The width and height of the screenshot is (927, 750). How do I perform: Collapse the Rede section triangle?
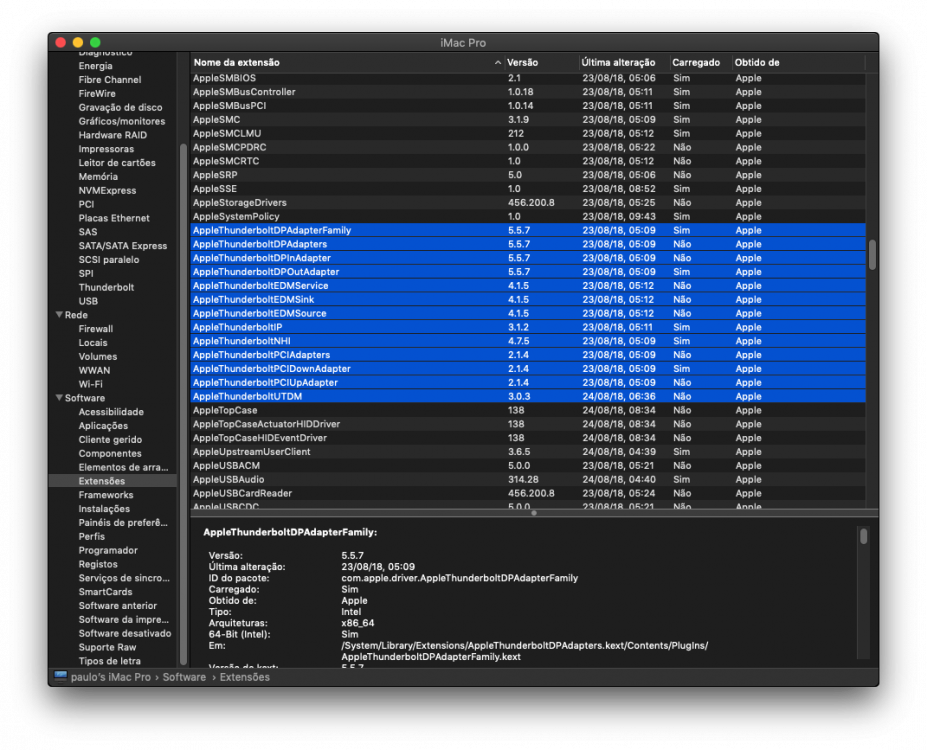click(59, 314)
